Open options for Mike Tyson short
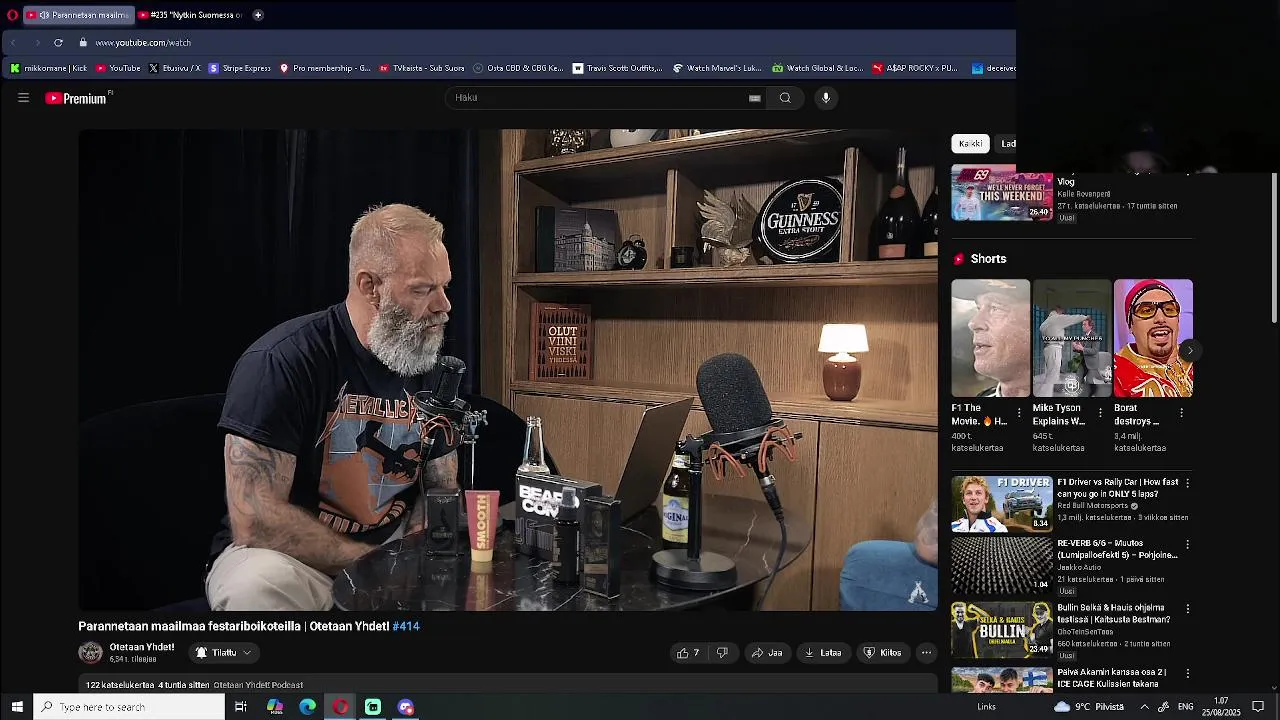Screen dimensions: 1280x720 click(x=1100, y=412)
